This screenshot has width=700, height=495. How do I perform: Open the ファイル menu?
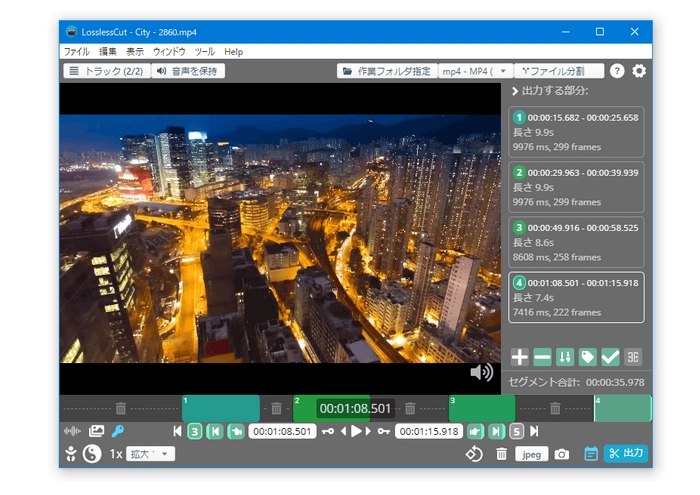click(x=76, y=51)
